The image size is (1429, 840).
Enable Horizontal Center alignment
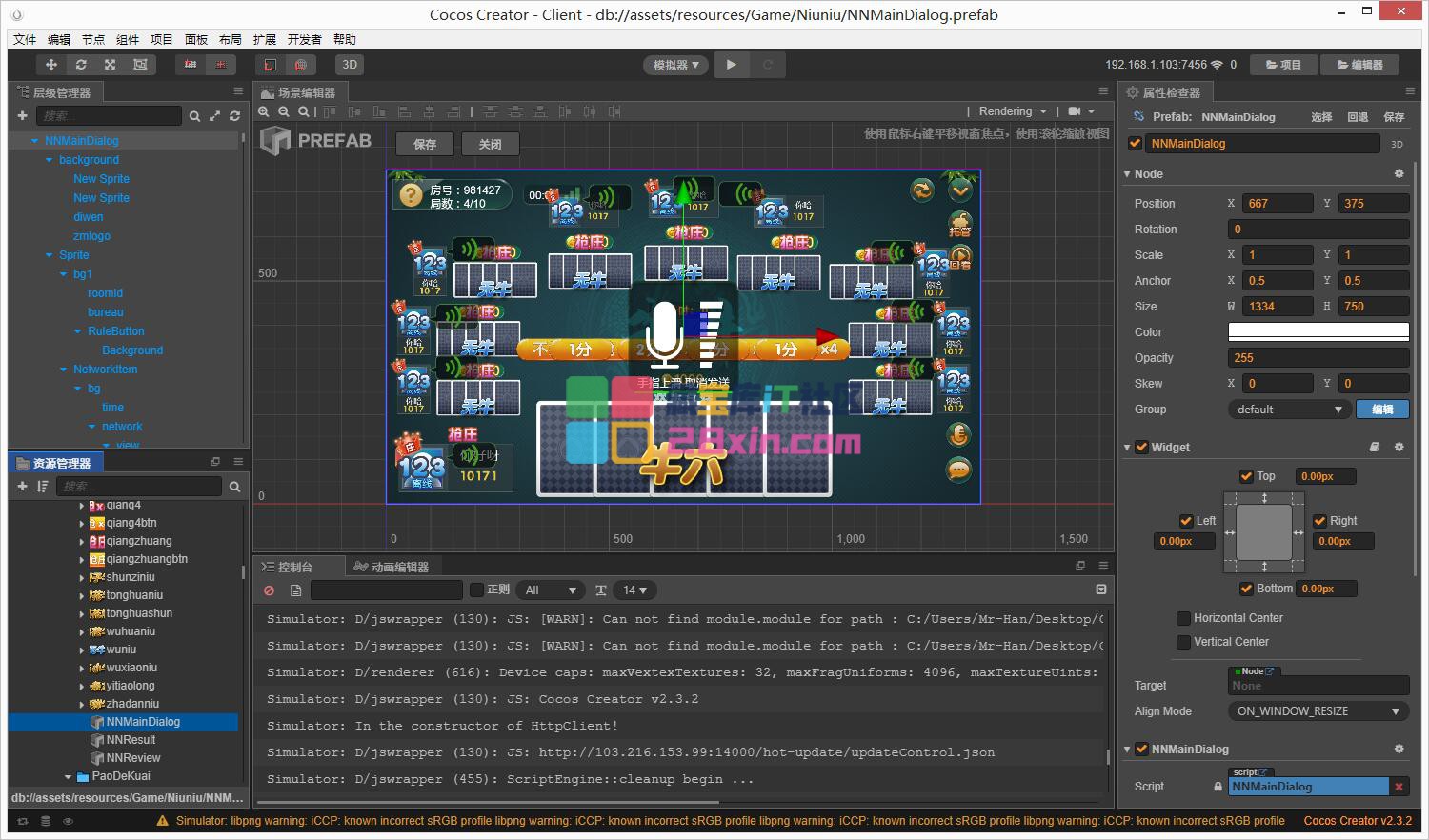(x=1183, y=618)
